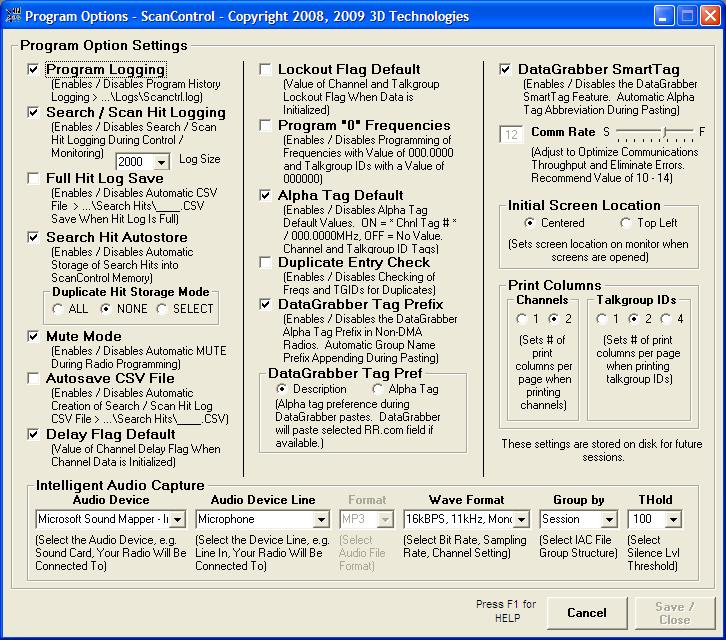This screenshot has height=640, width=726.
Task: Choose Alpha Tag for DataGrabber Tag Pref
Action: (x=377, y=389)
